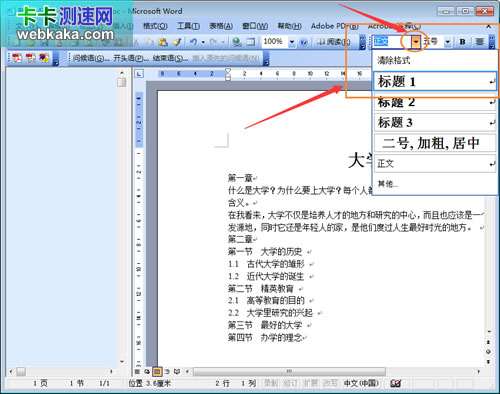500x394 pixels.
Task: Click the left pane vertical scroll thumb
Action: click(x=122, y=82)
